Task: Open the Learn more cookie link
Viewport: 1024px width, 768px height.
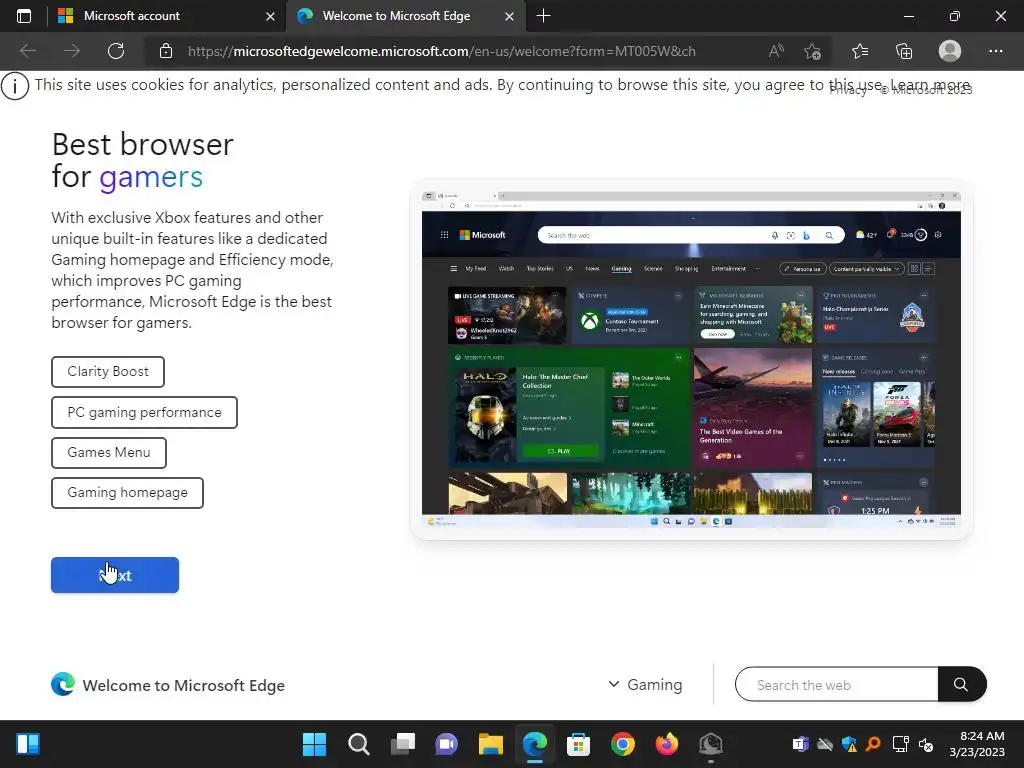Action: pyautogui.click(x=930, y=84)
